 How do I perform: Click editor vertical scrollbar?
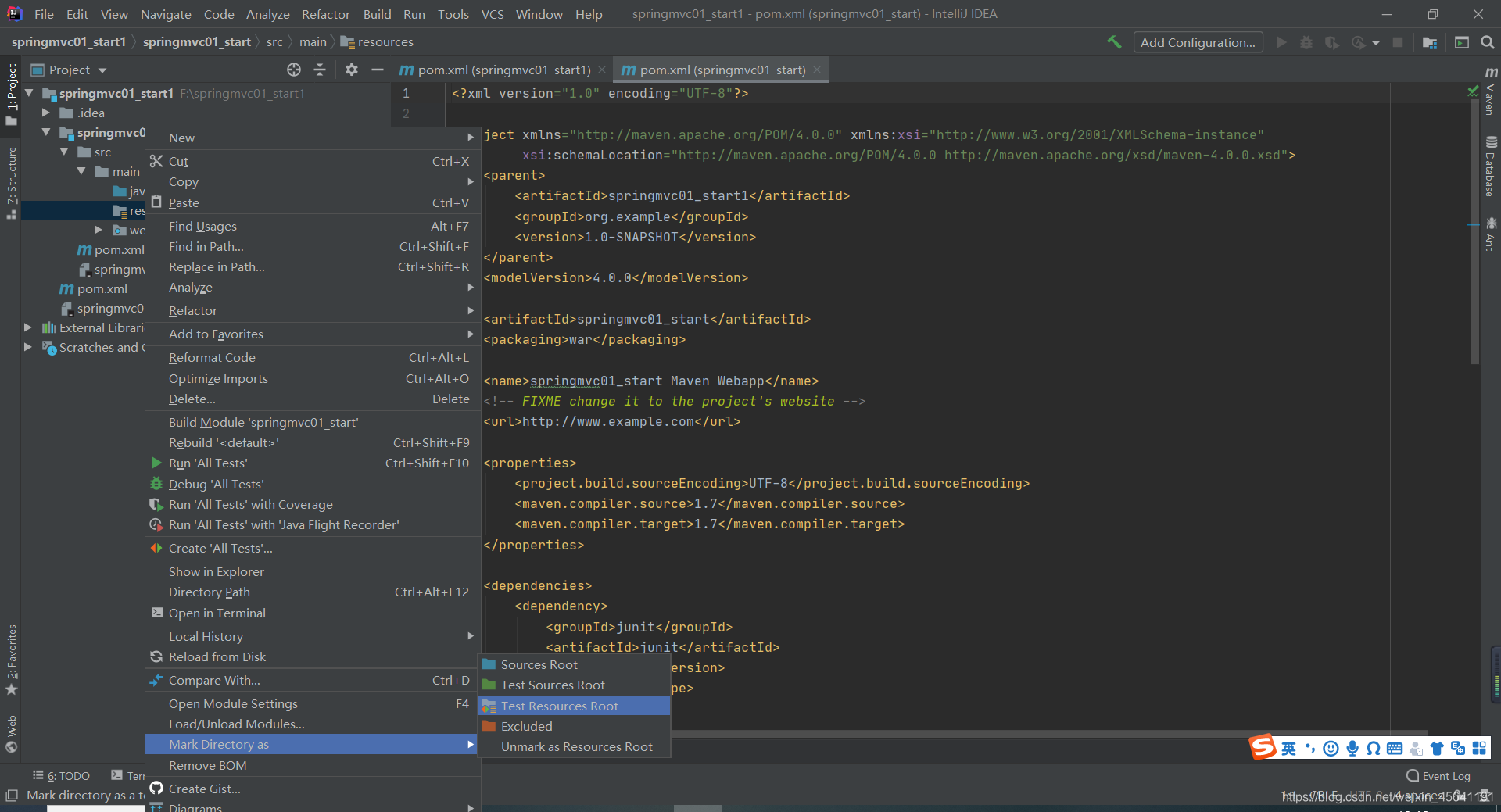pos(1475,231)
